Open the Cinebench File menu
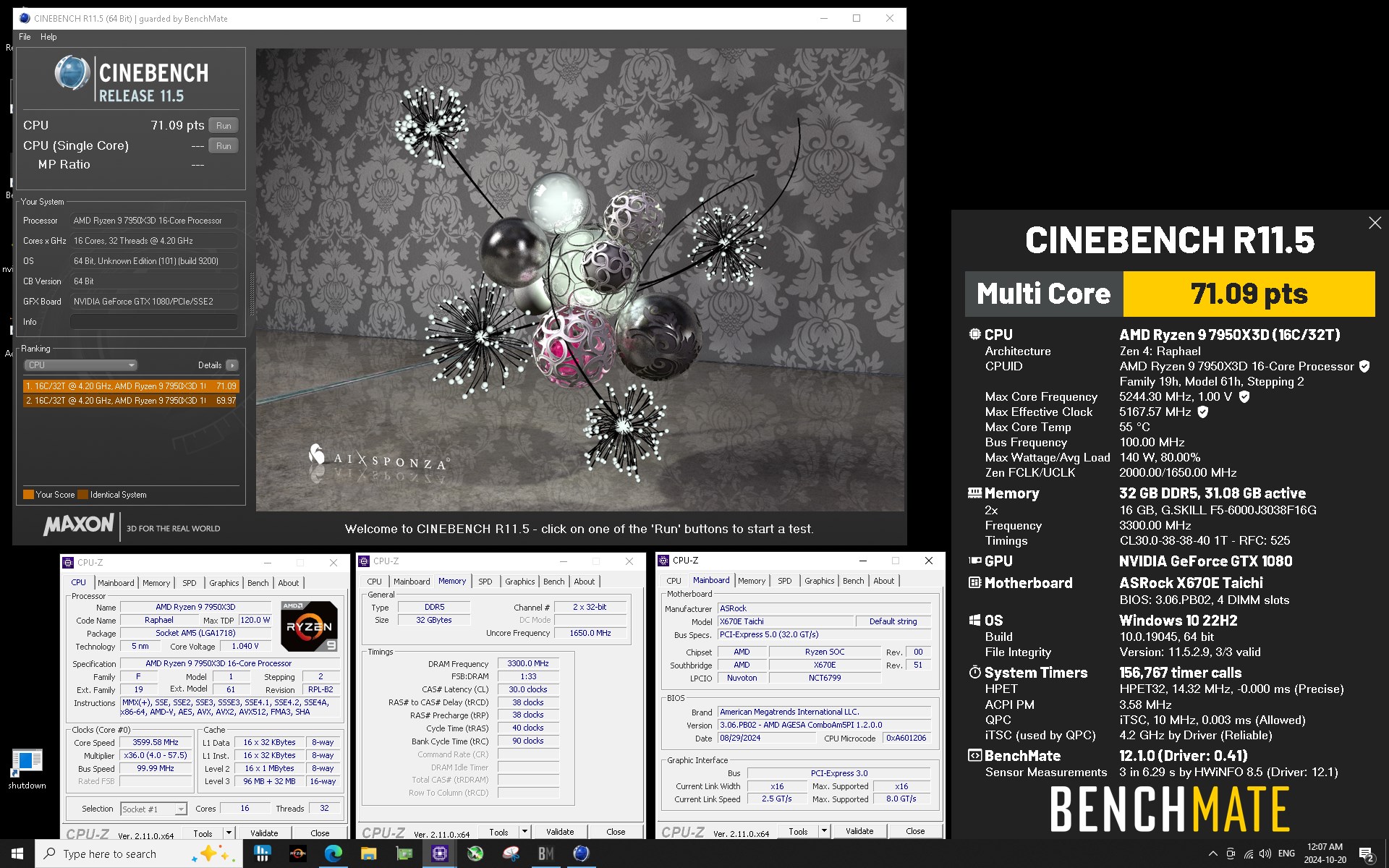 [x=25, y=37]
